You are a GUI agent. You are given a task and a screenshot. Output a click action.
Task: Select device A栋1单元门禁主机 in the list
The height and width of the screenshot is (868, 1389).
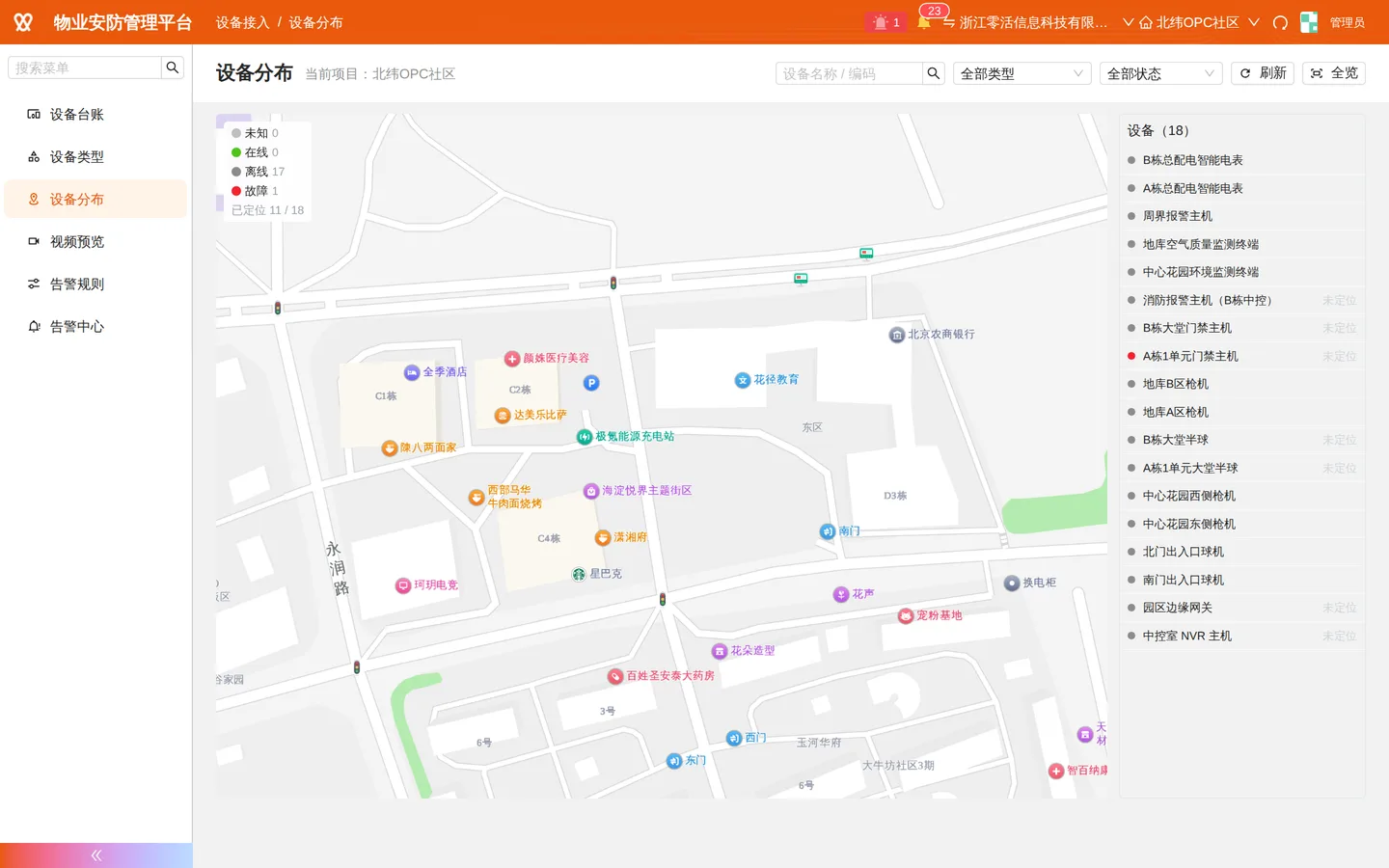click(x=1242, y=356)
